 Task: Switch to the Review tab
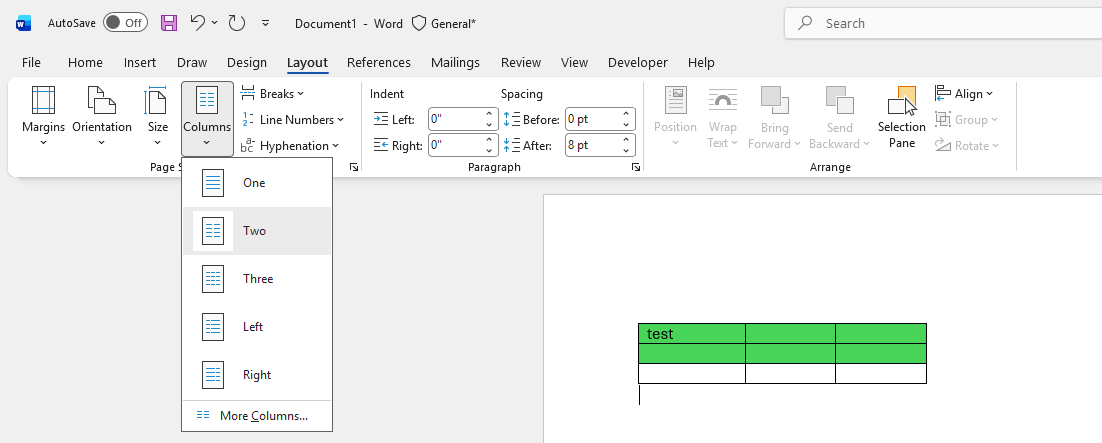521,63
